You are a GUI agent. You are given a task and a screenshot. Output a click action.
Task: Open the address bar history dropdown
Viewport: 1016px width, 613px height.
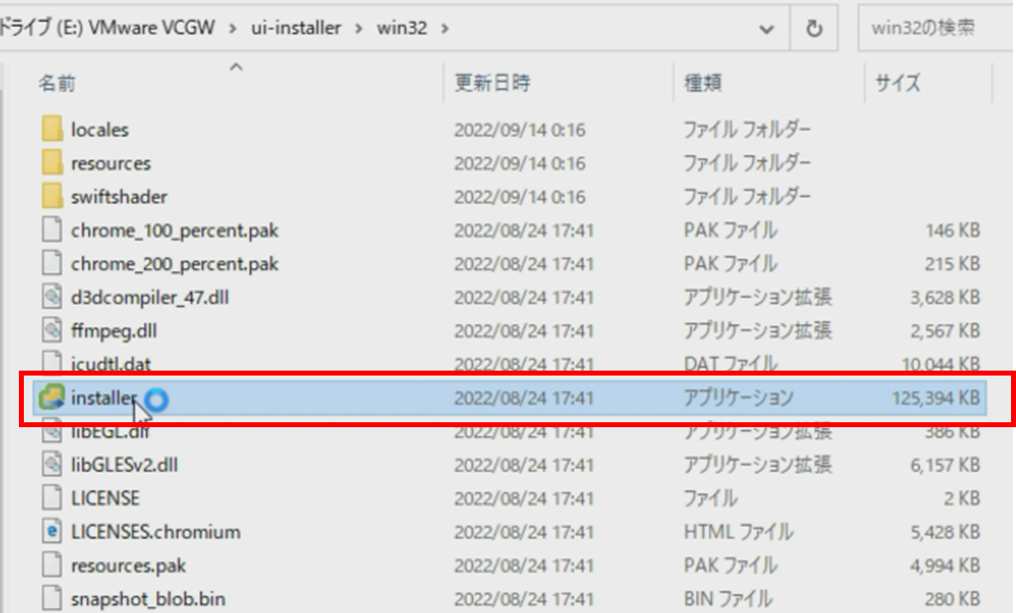[767, 29]
